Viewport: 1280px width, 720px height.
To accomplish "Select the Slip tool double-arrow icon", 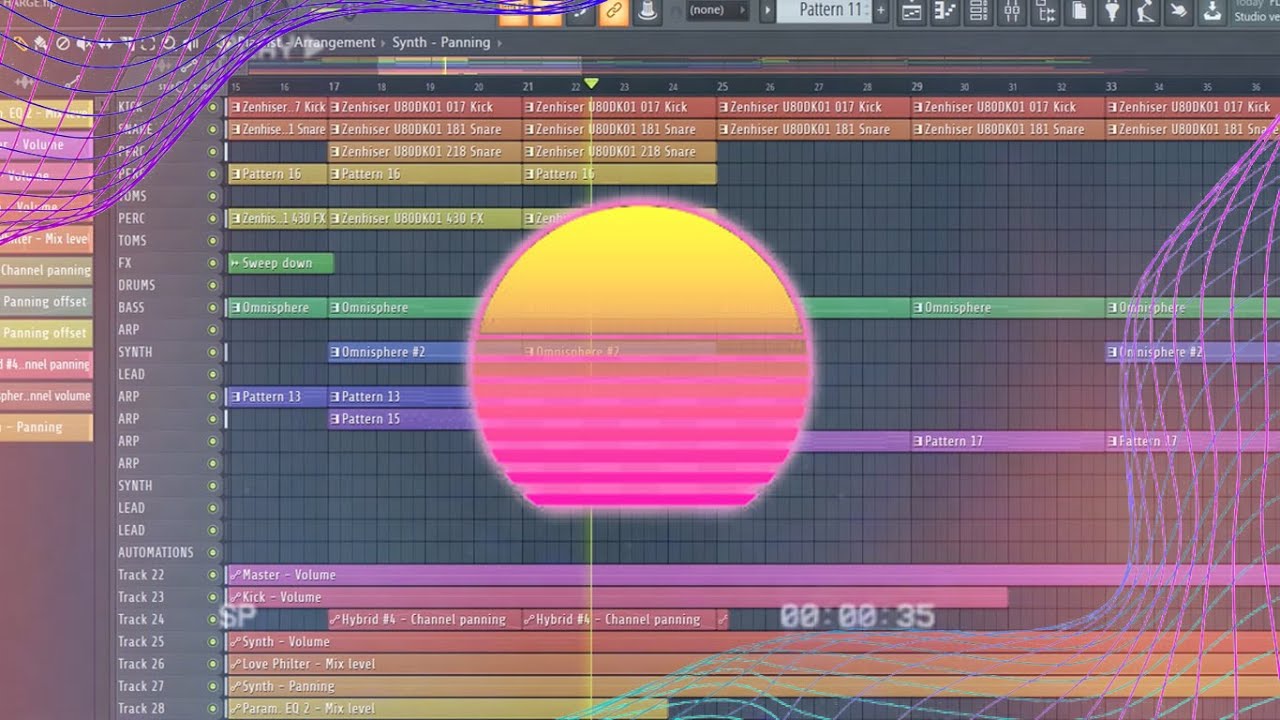I will click(x=105, y=43).
